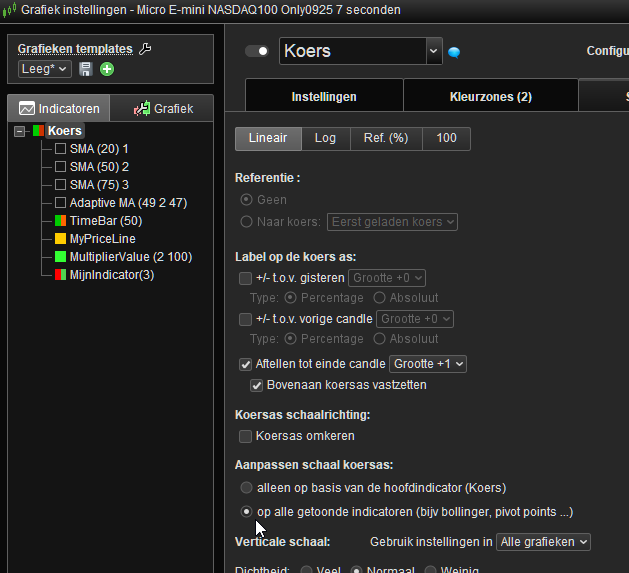Select MyPriceLine in the indicator tree
Image resolution: width=629 pixels, height=573 pixels.
103,239
